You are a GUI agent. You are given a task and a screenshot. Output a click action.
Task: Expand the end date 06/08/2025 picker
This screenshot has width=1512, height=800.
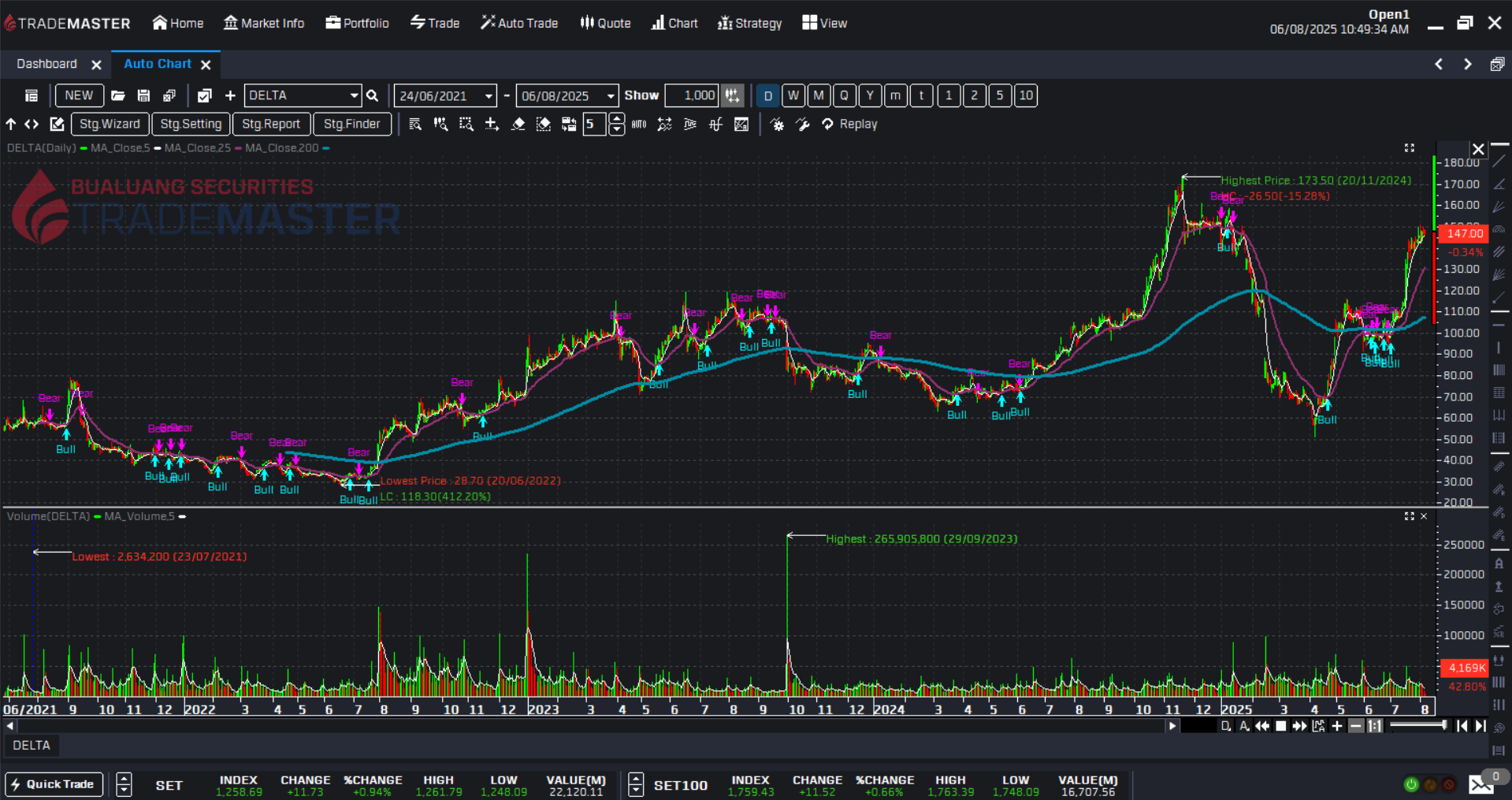[611, 95]
